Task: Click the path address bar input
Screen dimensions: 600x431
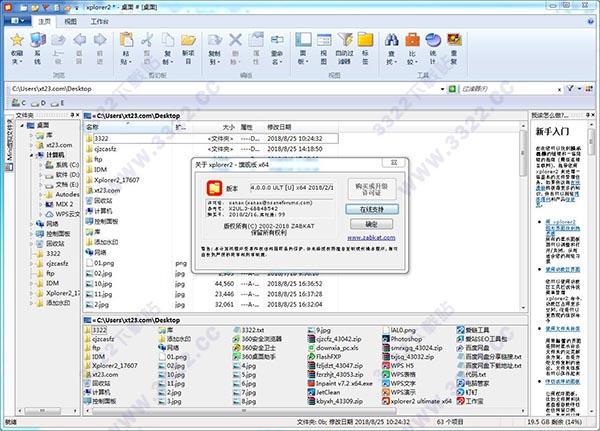Action: (x=224, y=89)
